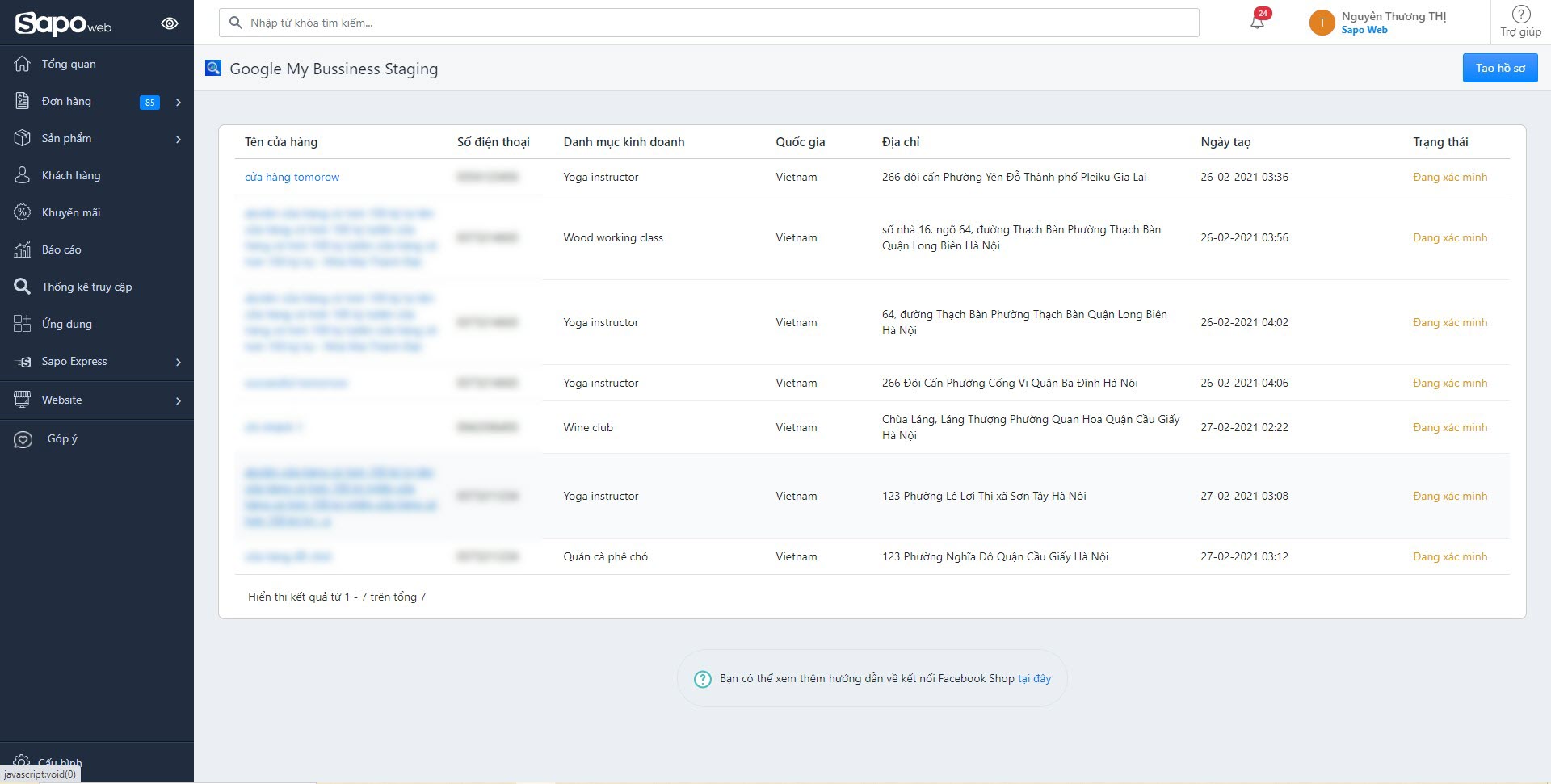1551x784 pixels.
Task: Click the question mark icon in Facebook Shop hint
Action: click(703, 679)
